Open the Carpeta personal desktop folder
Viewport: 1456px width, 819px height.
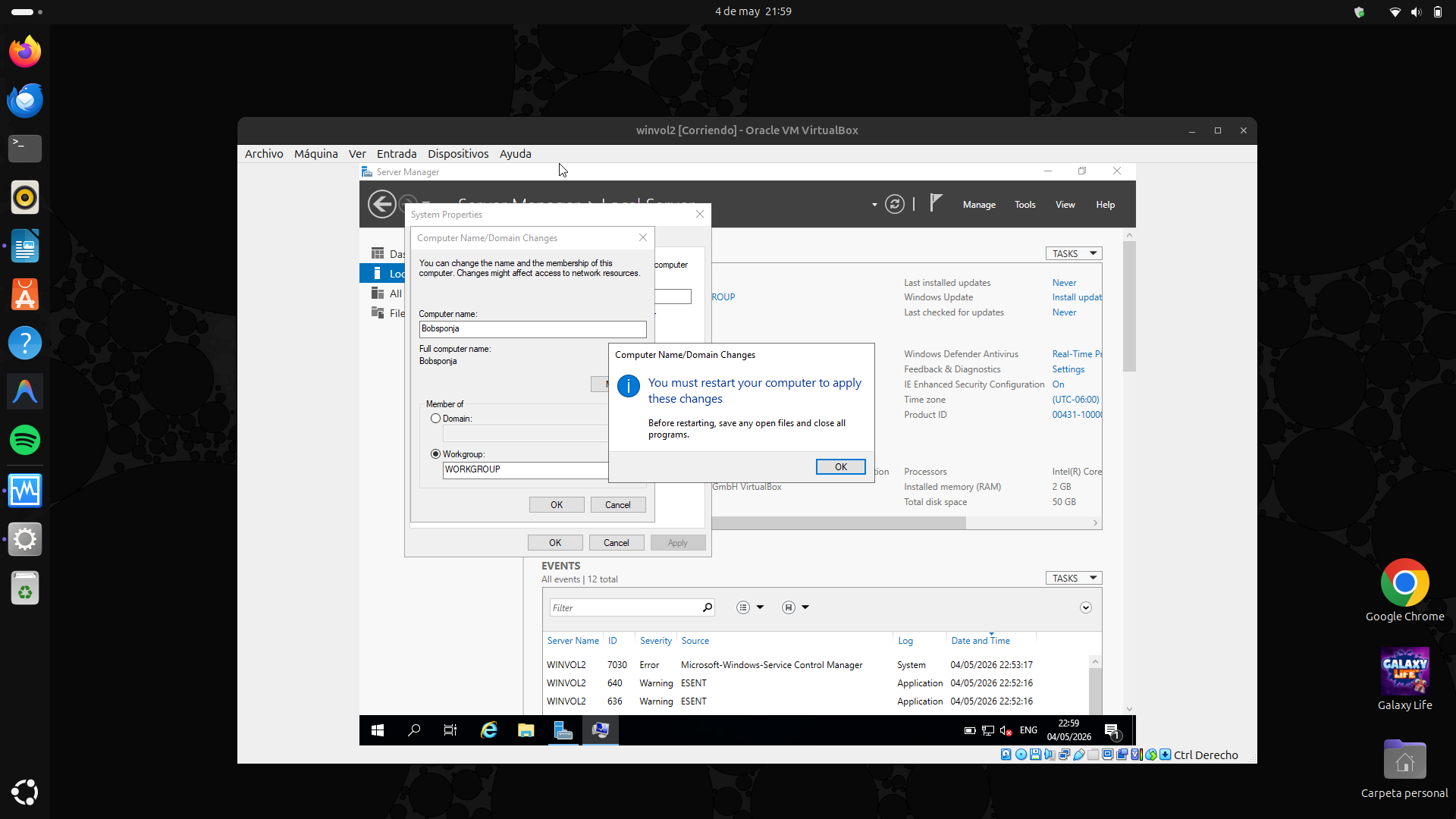[1404, 767]
